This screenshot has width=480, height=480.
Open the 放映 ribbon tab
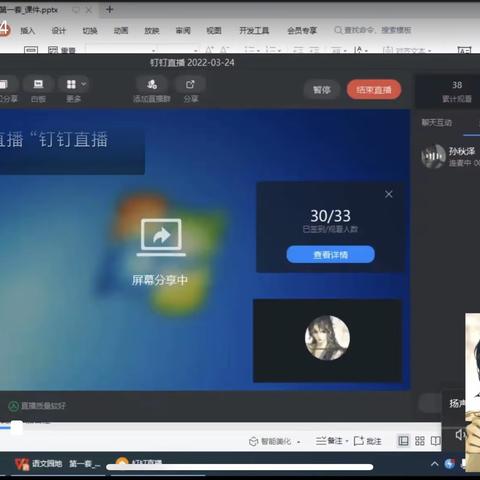152,31
